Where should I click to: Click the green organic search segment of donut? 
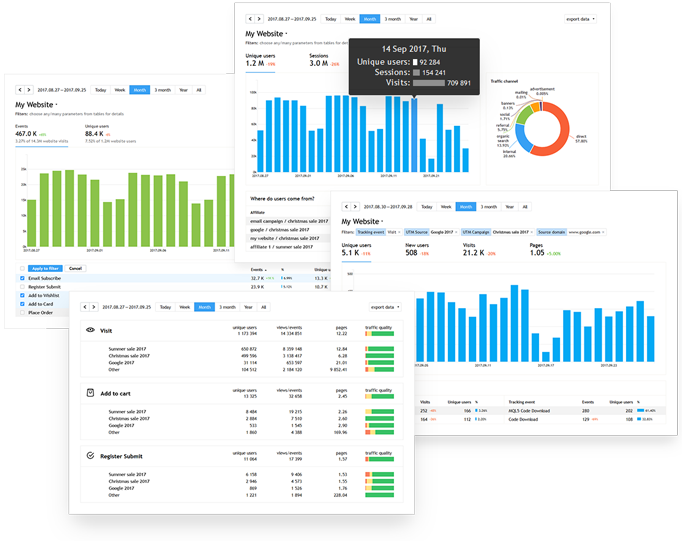coord(523,114)
